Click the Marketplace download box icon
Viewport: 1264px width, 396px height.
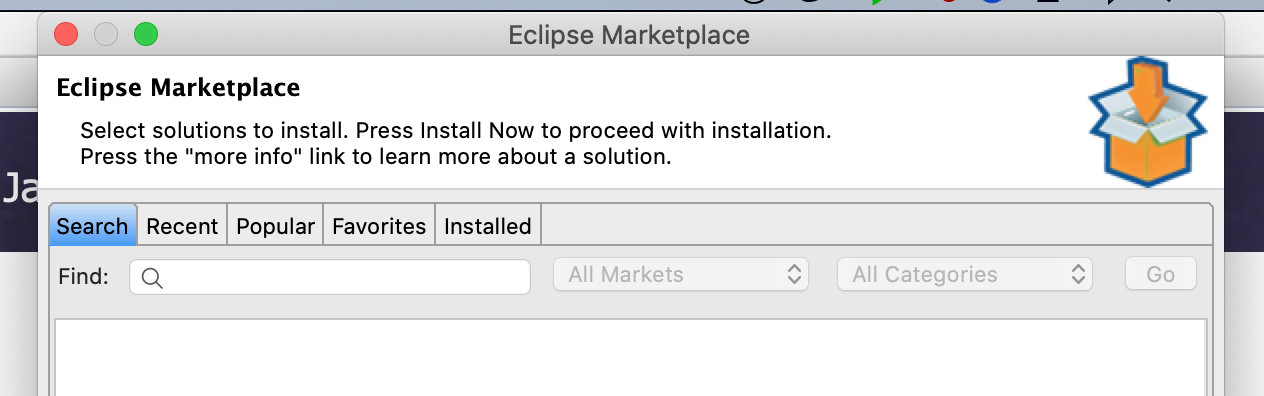tap(1148, 121)
